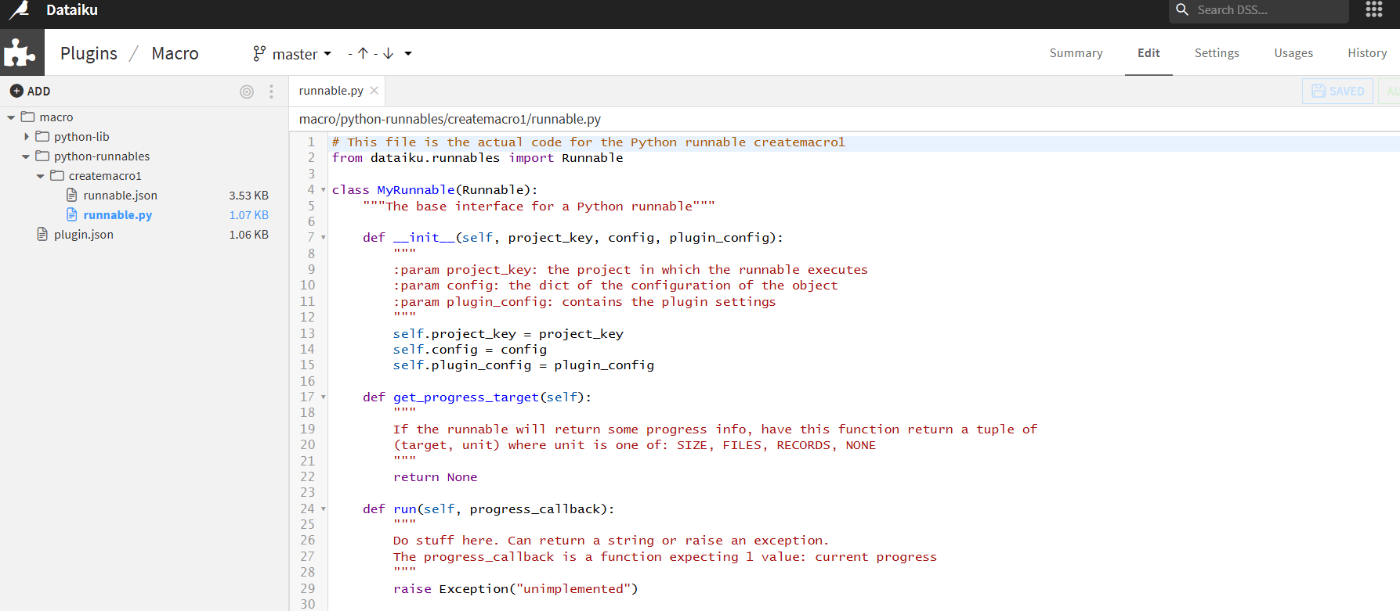Click the search magnifier icon
1400x611 pixels.
click(x=1182, y=10)
